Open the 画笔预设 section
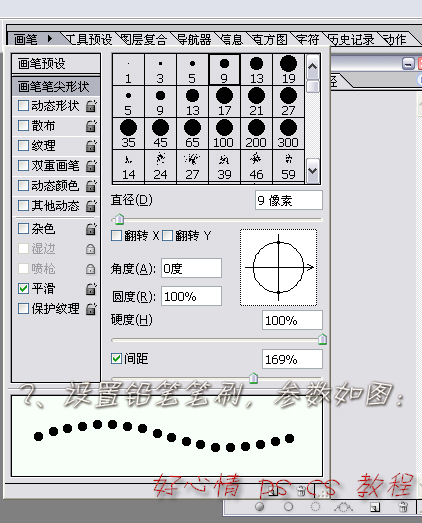The width and height of the screenshot is (422, 523). point(56,63)
